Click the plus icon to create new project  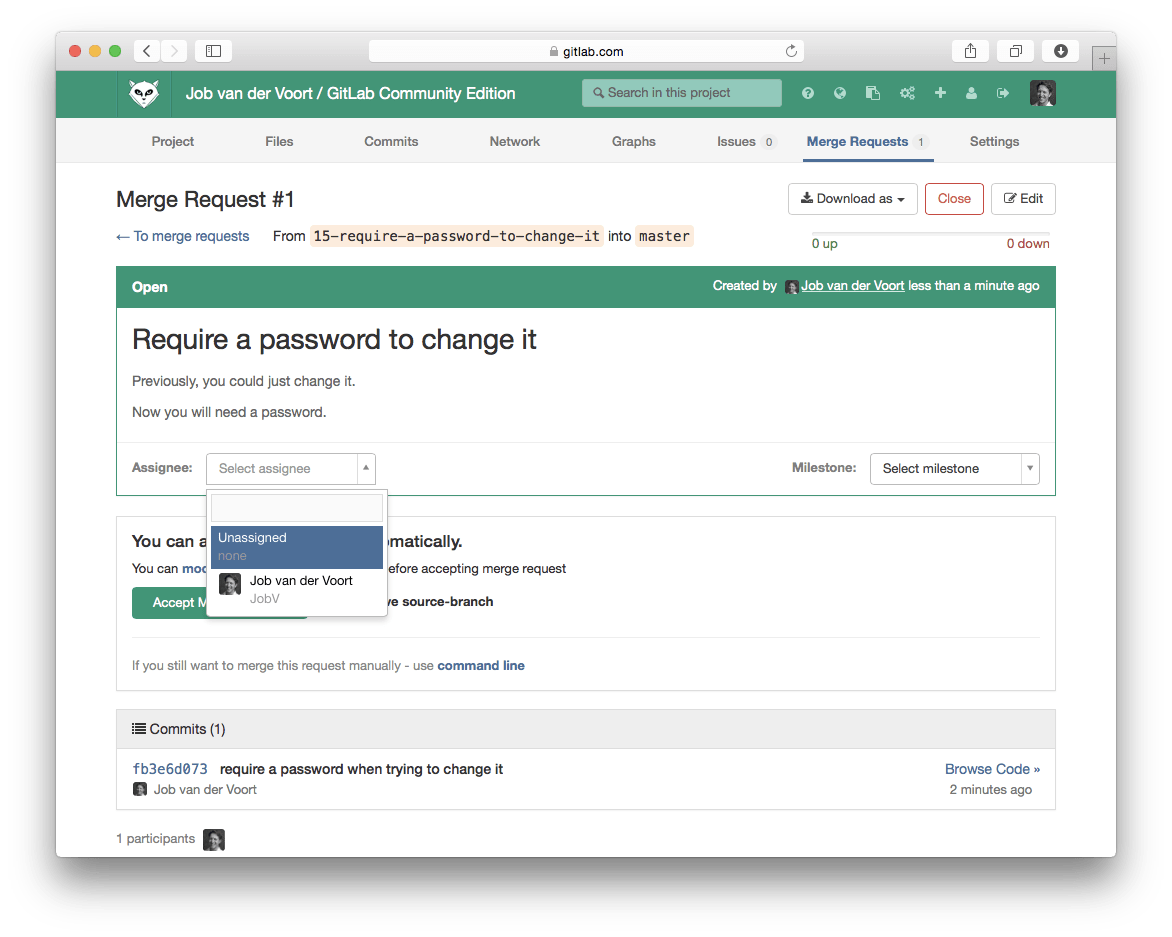pos(940,93)
